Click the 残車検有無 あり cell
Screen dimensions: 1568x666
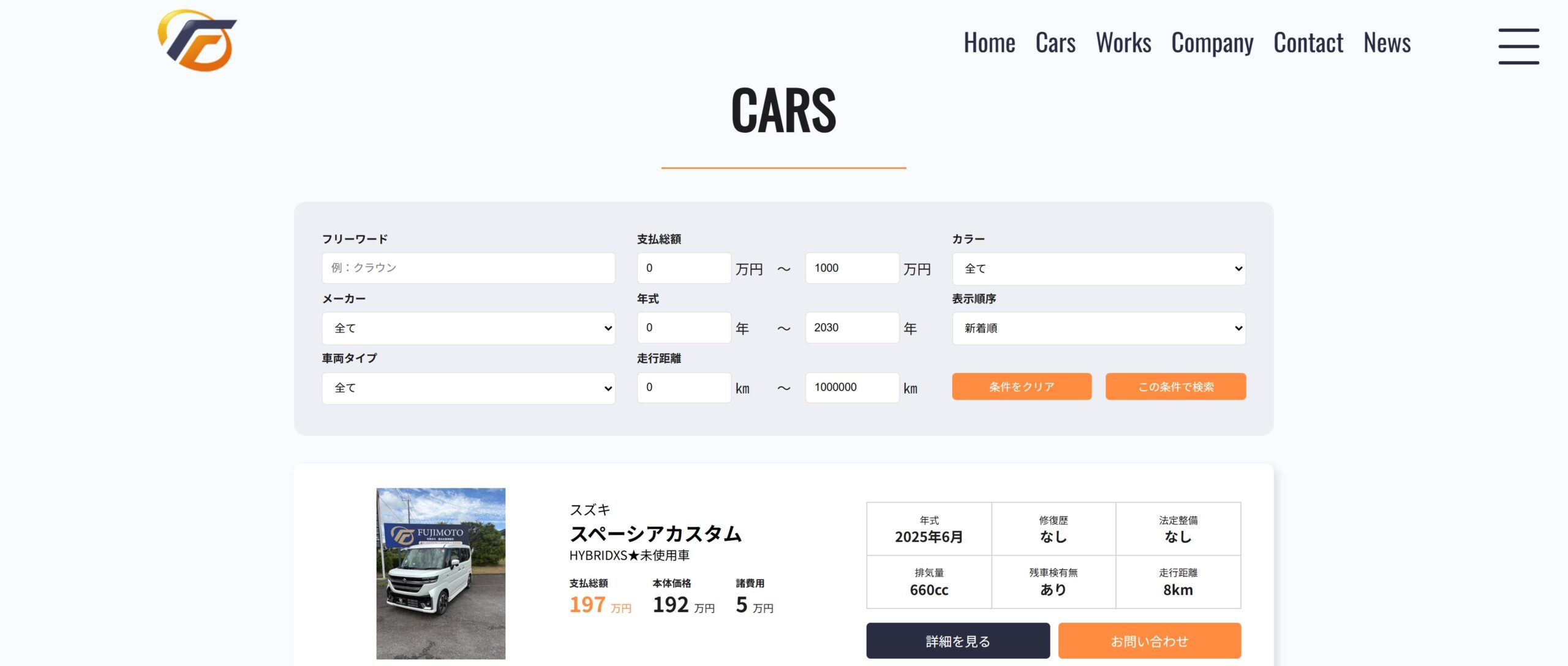[1053, 582]
